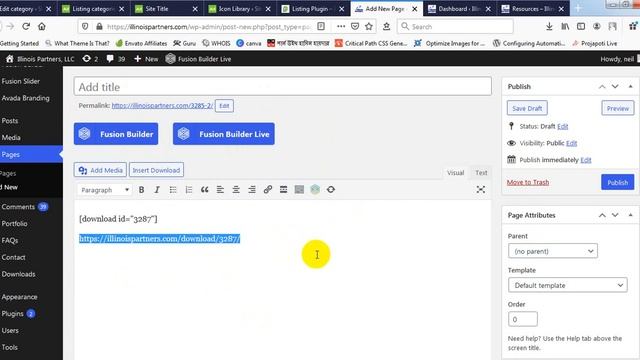
Task: Reload the browser page
Action: coord(26,27)
